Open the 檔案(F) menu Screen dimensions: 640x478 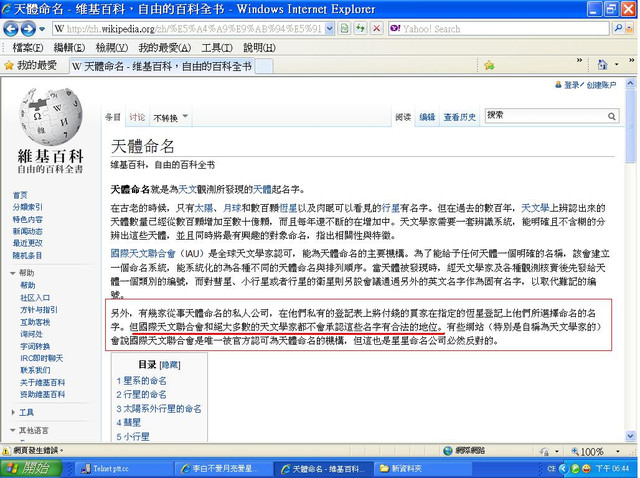[x=28, y=48]
